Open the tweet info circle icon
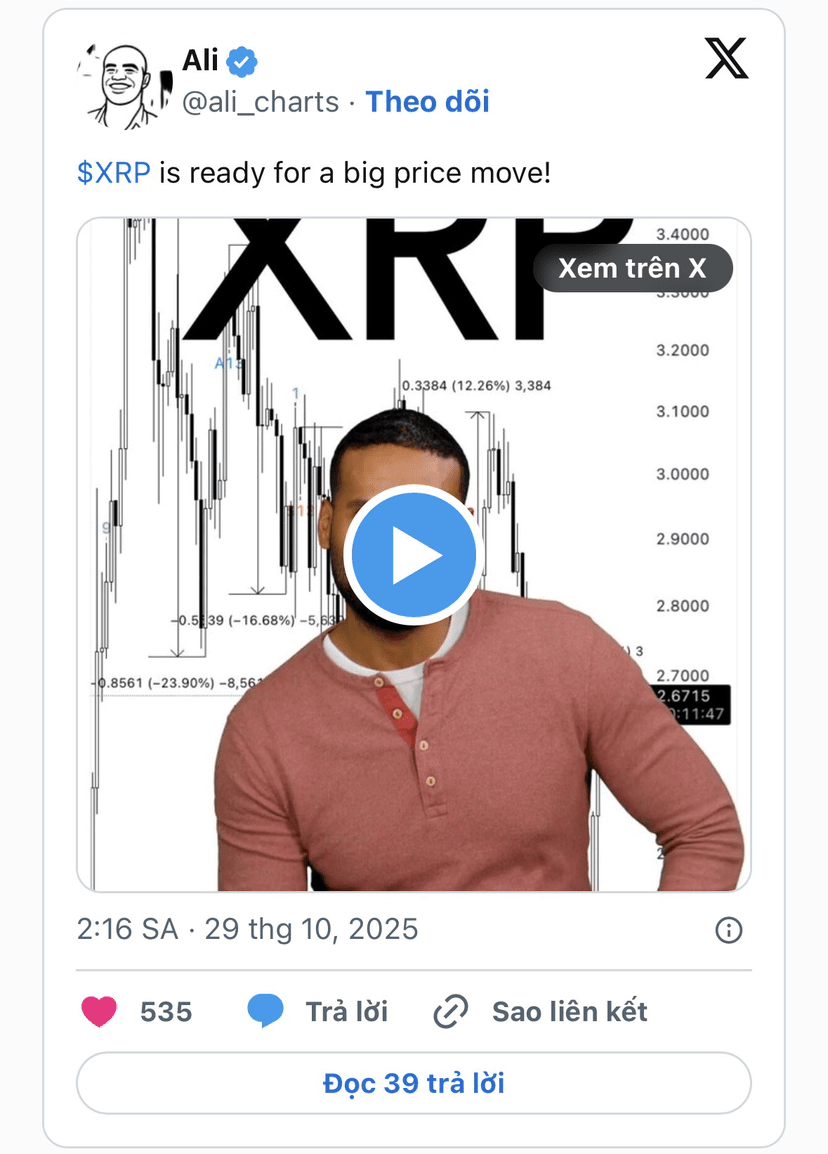Viewport: 828px width, 1154px height. [729, 930]
